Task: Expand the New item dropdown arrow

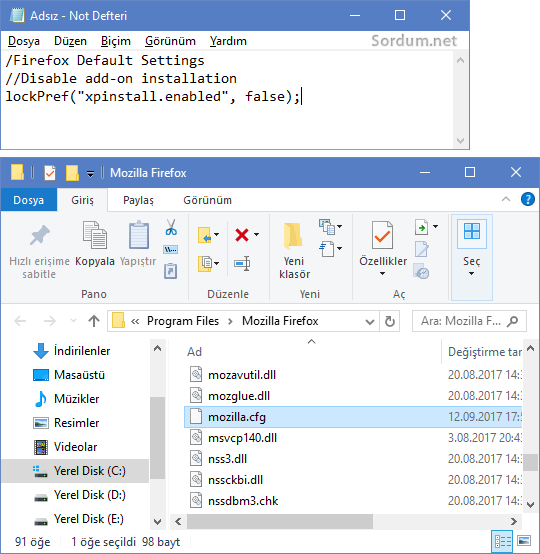Action: click(340, 226)
